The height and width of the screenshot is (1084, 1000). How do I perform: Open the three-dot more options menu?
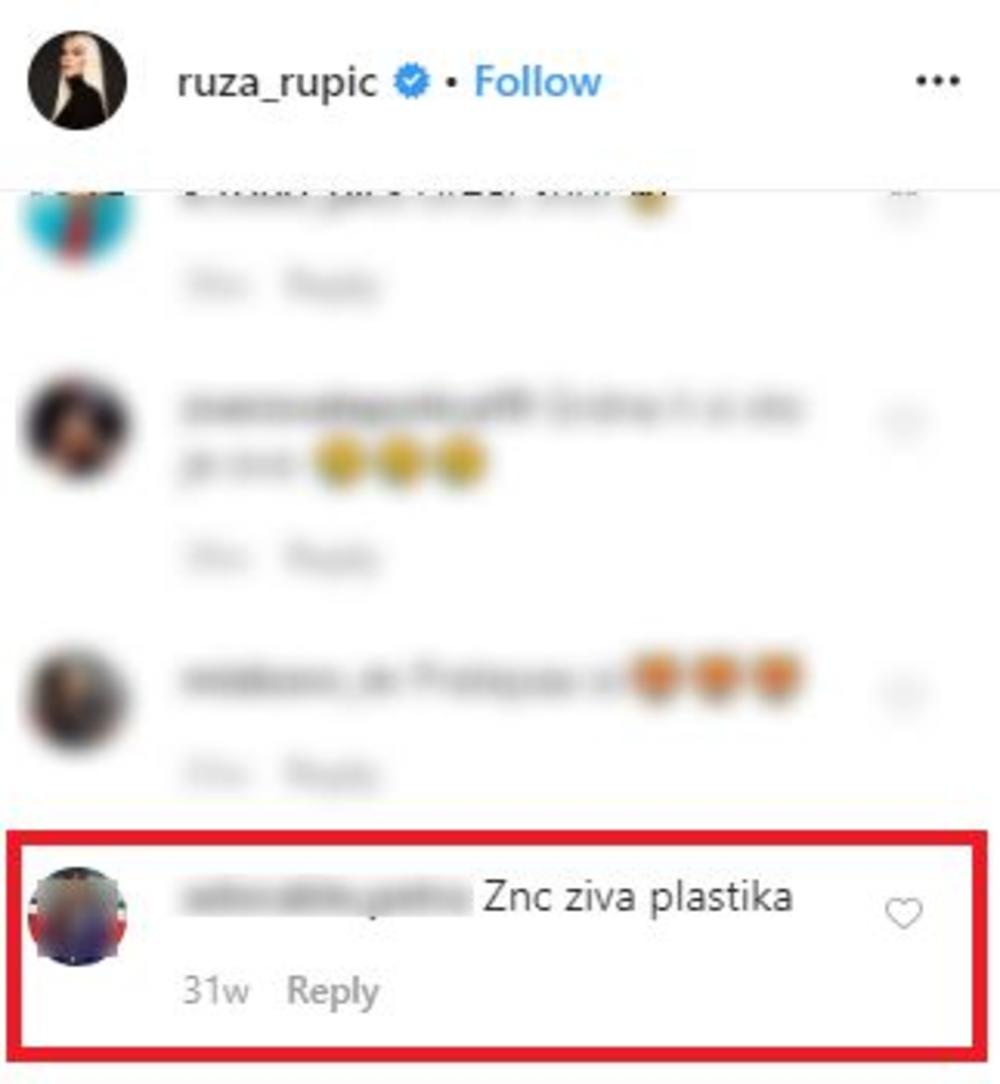937,81
